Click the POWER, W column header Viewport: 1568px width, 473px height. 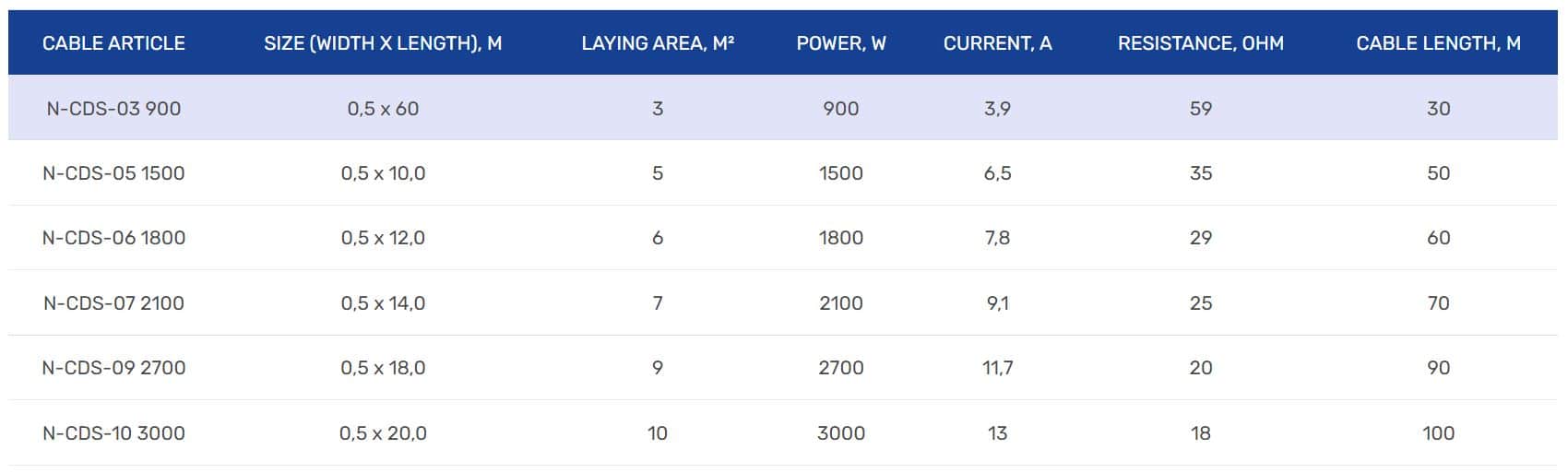click(x=841, y=43)
